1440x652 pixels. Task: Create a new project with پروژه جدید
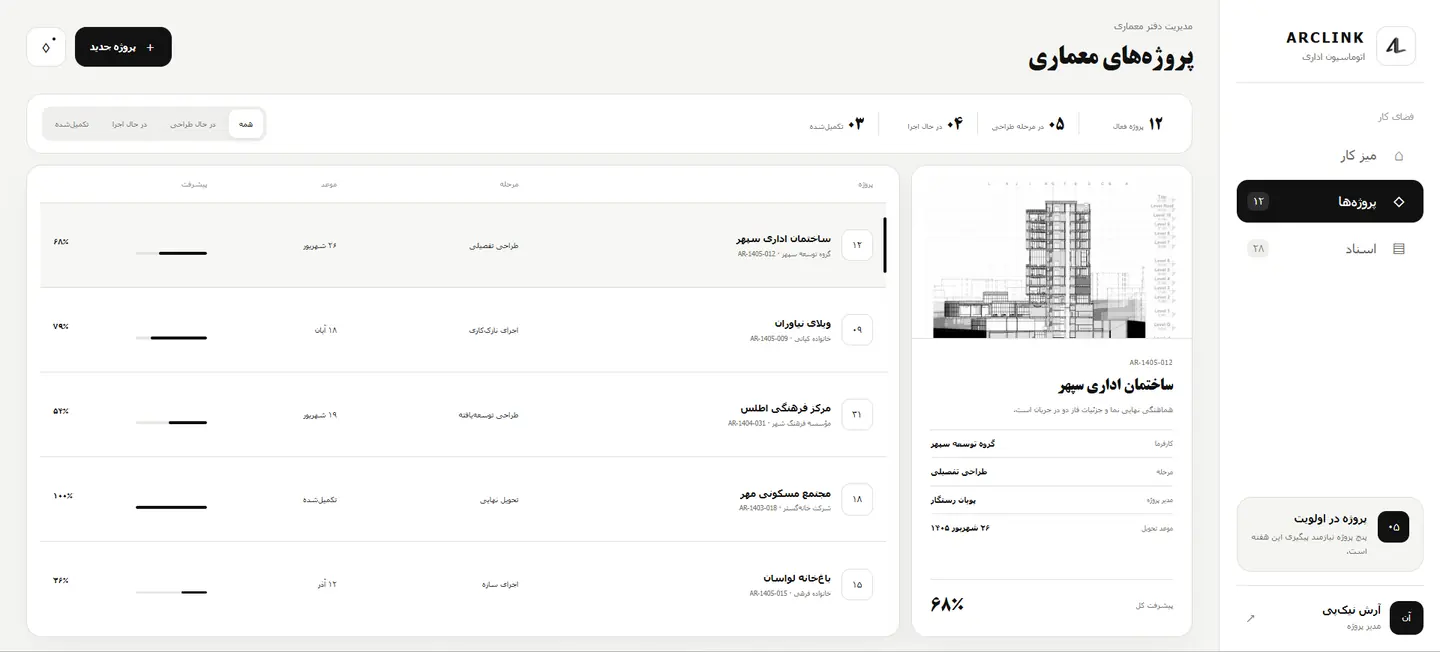click(x=123, y=47)
